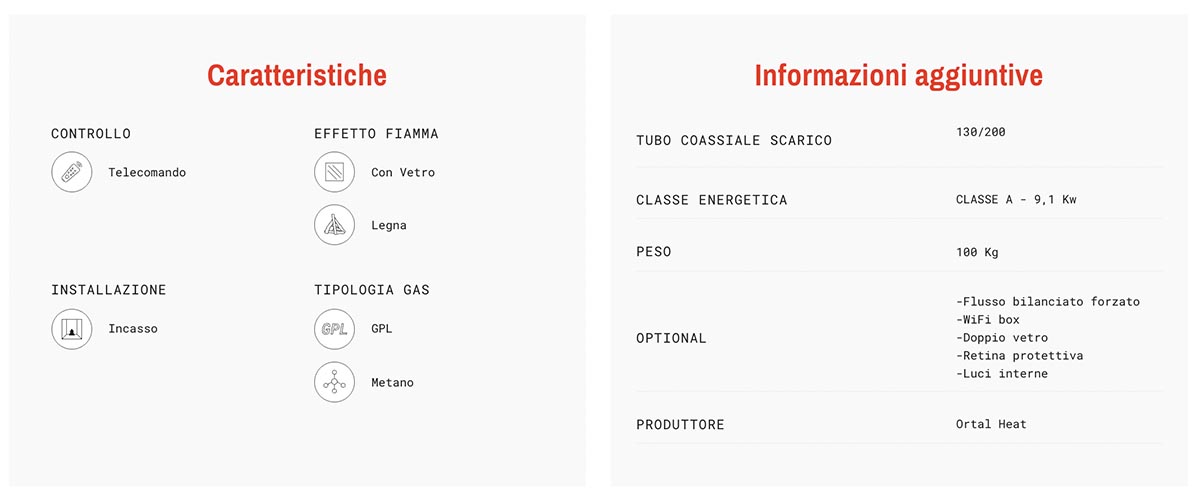Click the Incasso text label
Image resolution: width=1200 pixels, height=500 pixels.
pyautogui.click(x=133, y=329)
